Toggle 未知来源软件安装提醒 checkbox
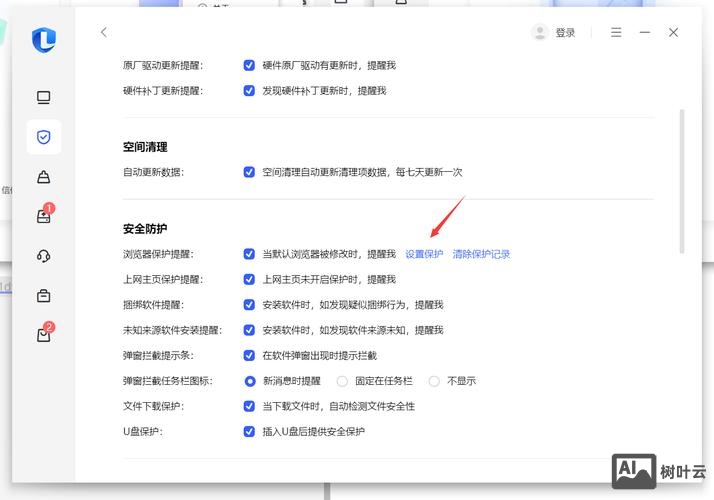Image resolution: width=714 pixels, height=500 pixels. (249, 330)
